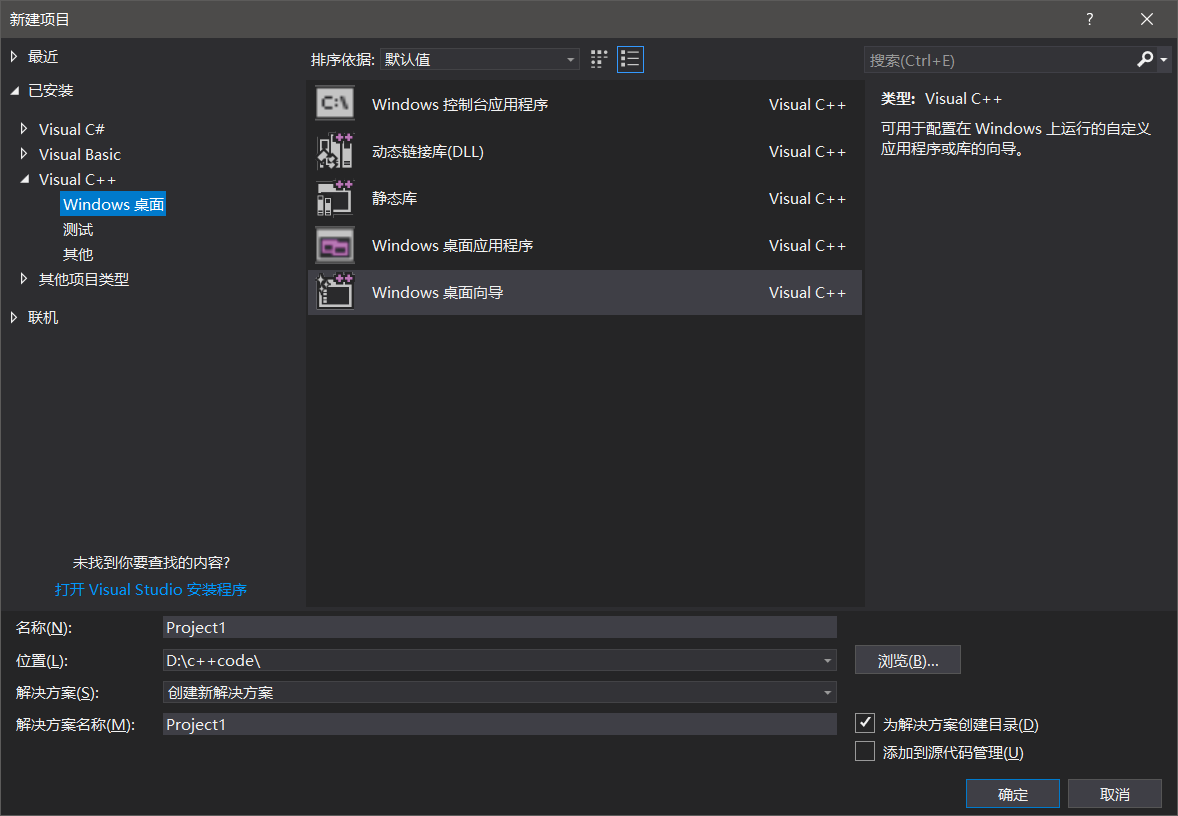Click the 浏览(B)... button
This screenshot has height=816, width=1178.
pyautogui.click(x=908, y=660)
